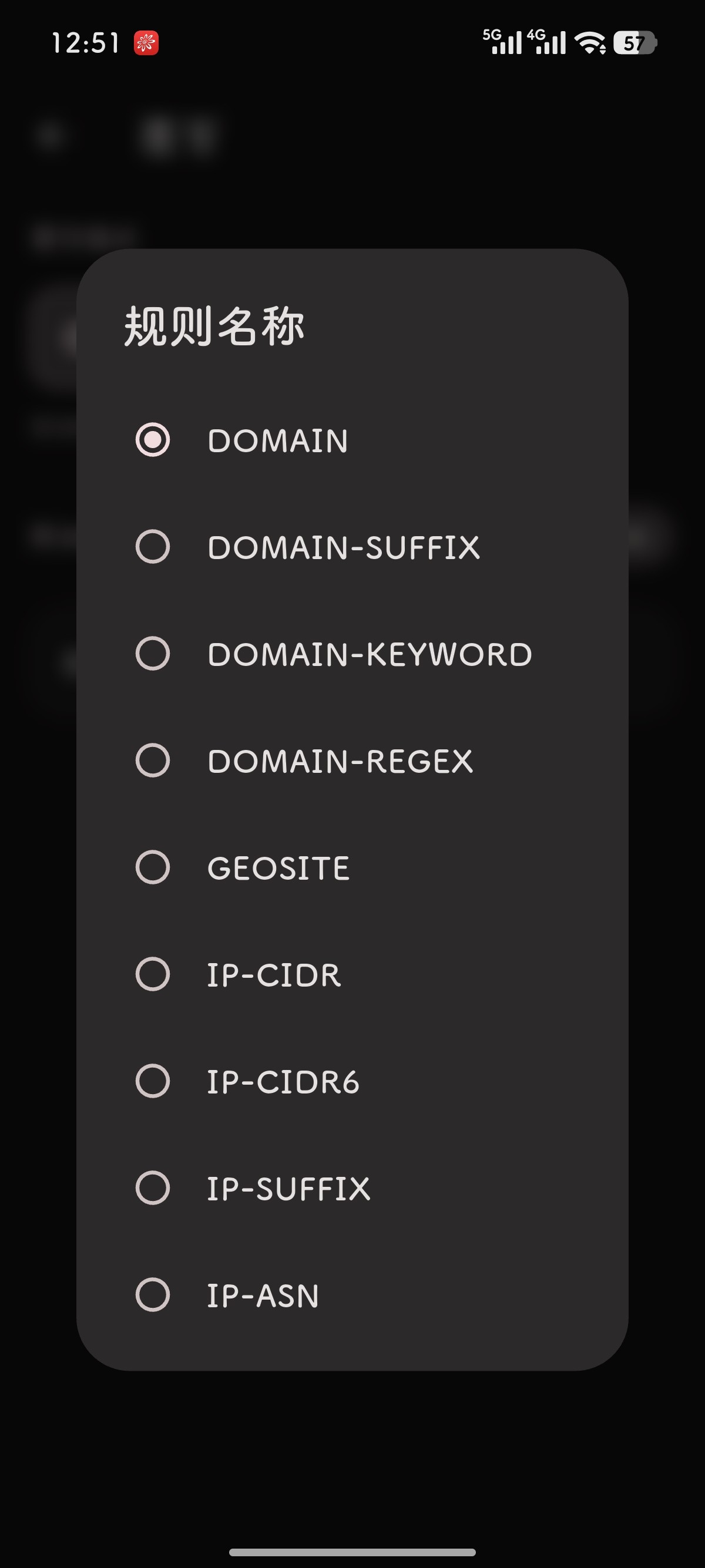The image size is (705, 1568).
Task: Select DOMAIN-KEYWORD radio circle
Action: tap(152, 653)
